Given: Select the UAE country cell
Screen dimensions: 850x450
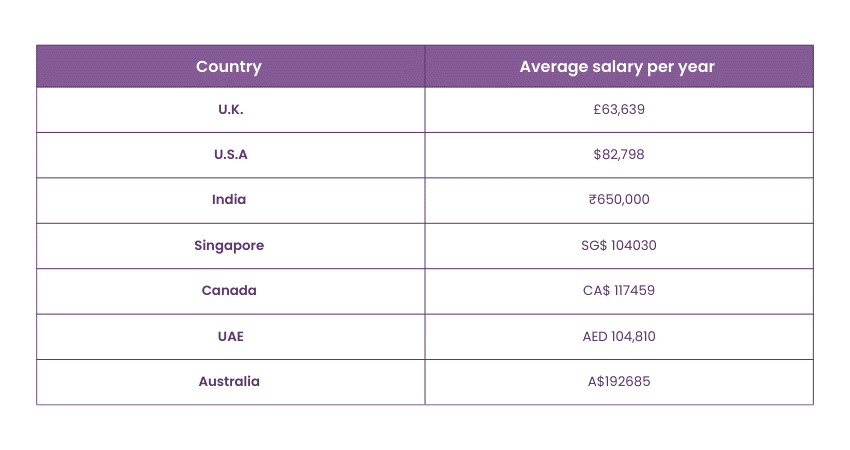Looking at the screenshot, I should pyautogui.click(x=229, y=336).
